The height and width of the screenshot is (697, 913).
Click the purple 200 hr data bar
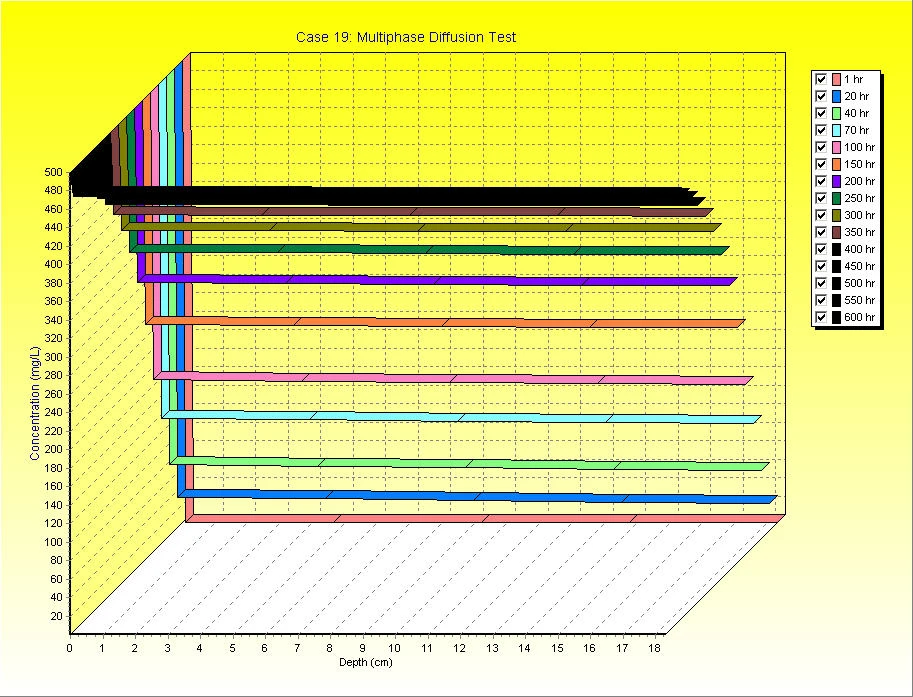(437, 280)
